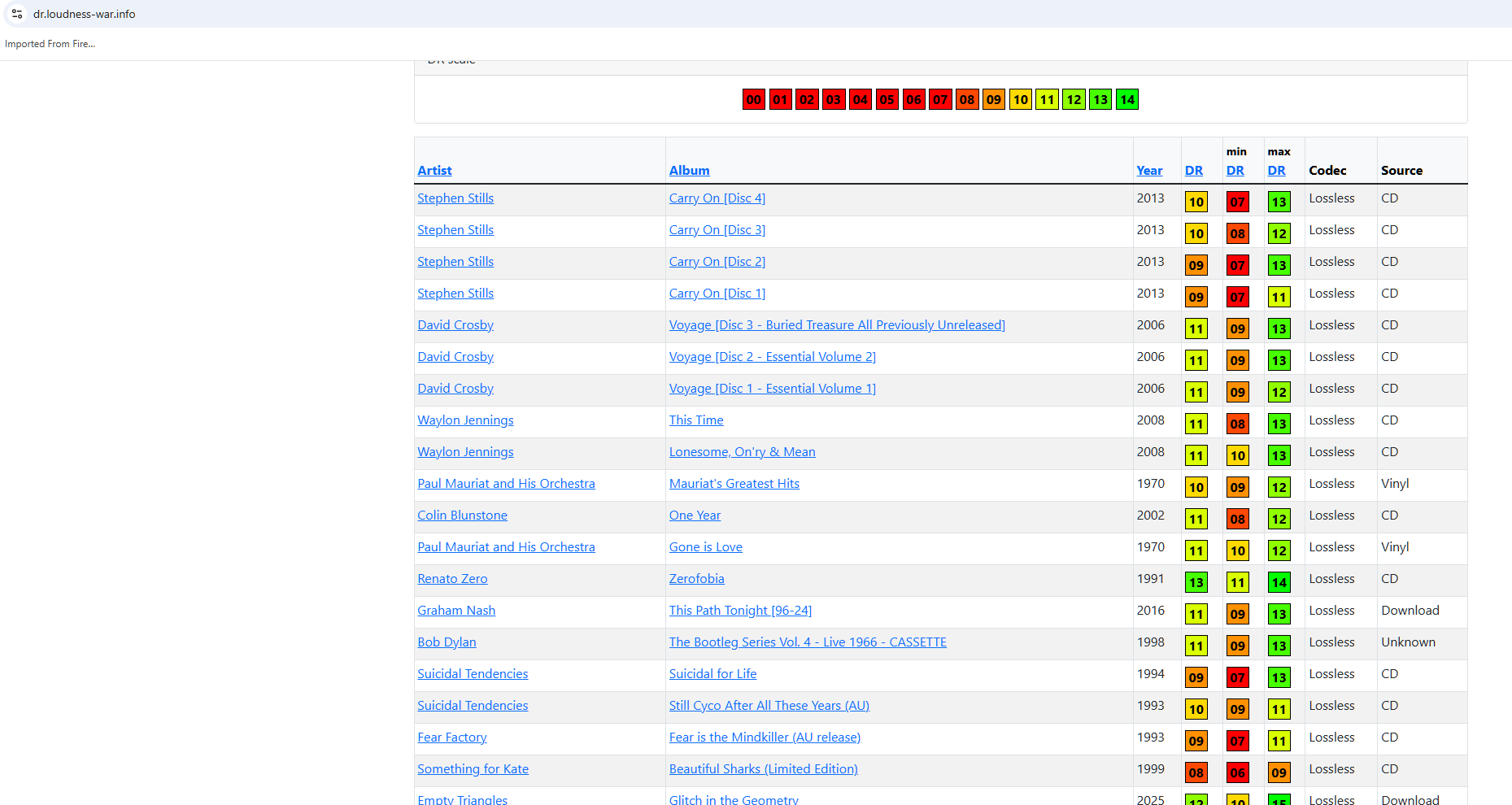Select the 05 swatch in DR scale
Screen dimensions: 1512x805
887,99
